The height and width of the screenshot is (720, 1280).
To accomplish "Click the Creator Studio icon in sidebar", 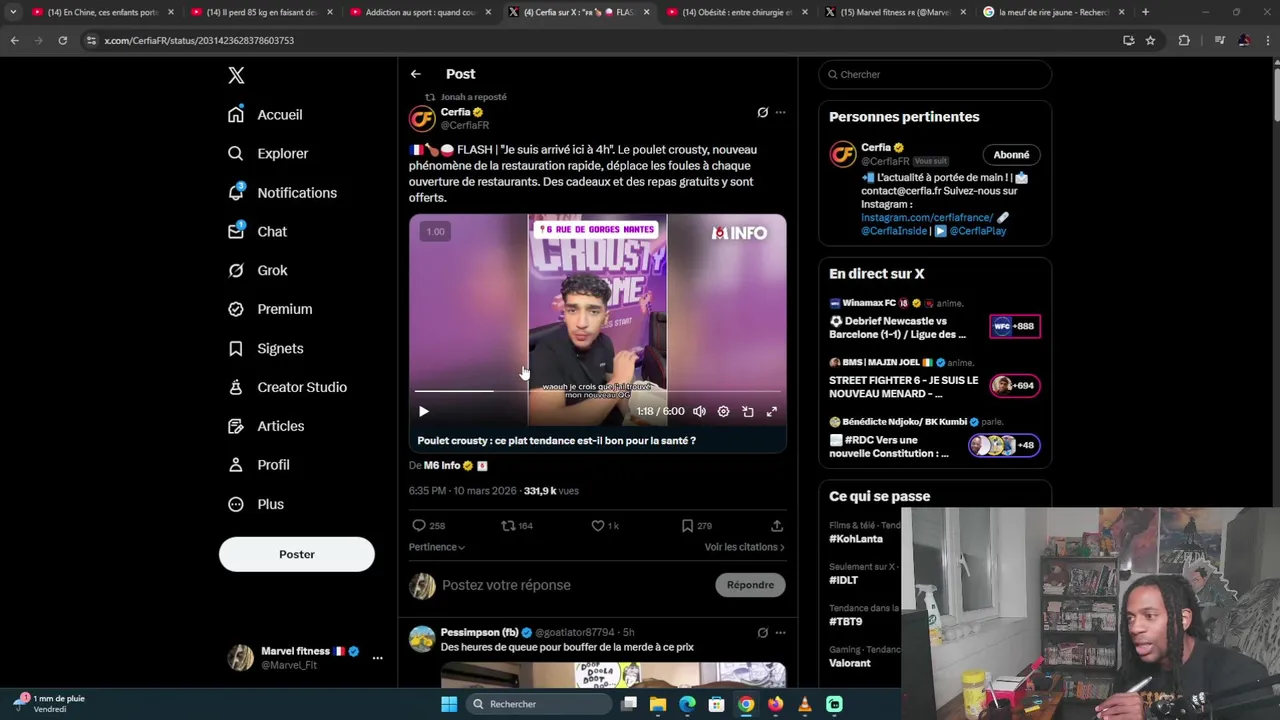I will click(x=236, y=387).
